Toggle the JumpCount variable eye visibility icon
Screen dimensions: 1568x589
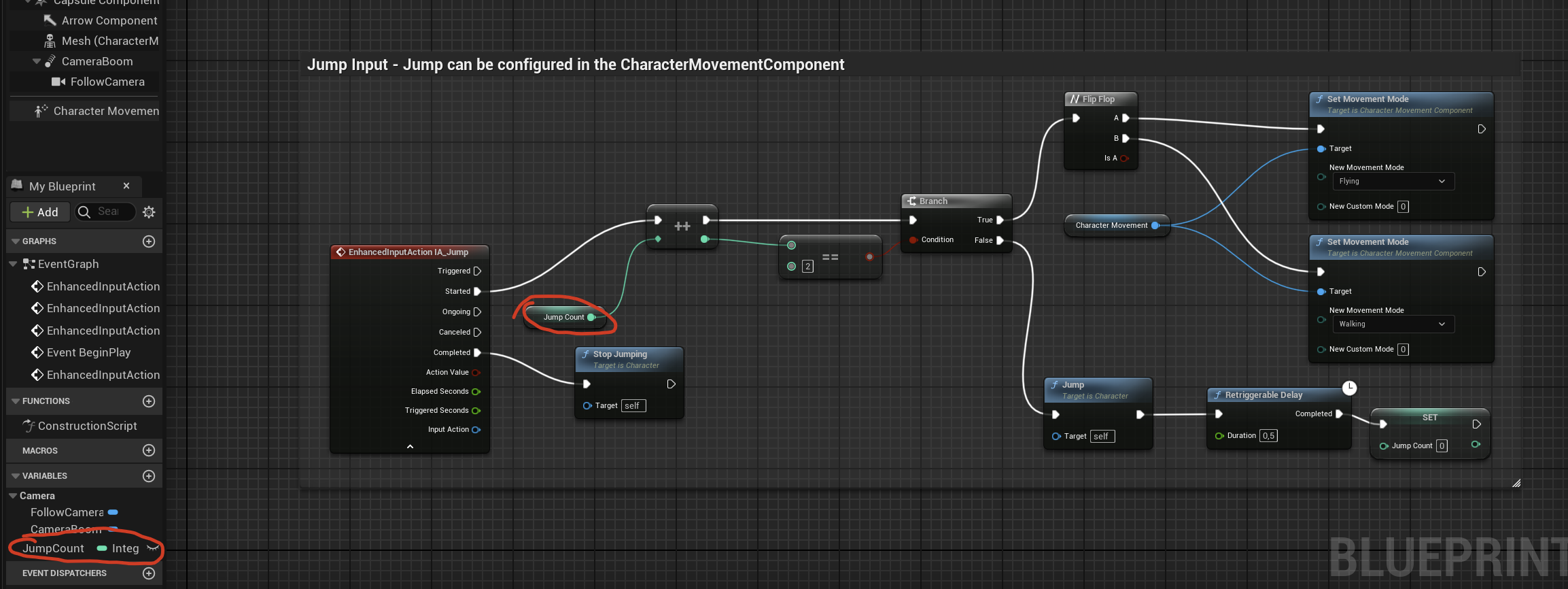(152, 548)
